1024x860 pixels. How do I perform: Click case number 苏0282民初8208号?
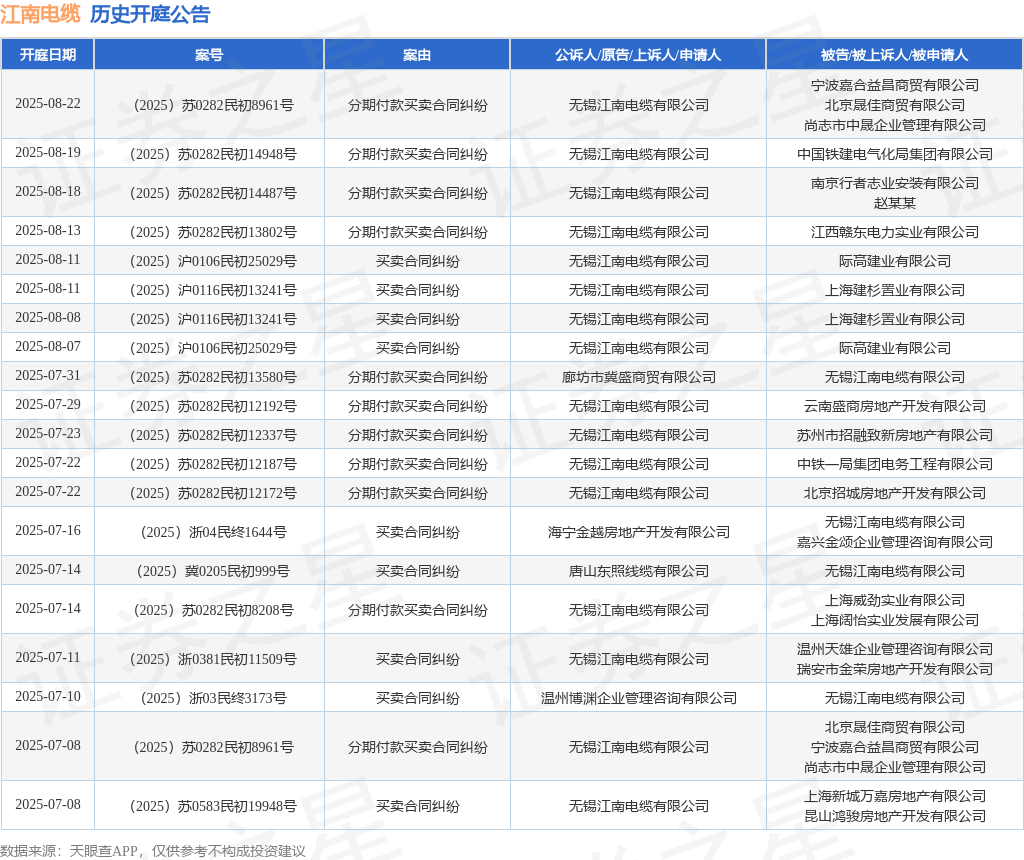coord(213,611)
